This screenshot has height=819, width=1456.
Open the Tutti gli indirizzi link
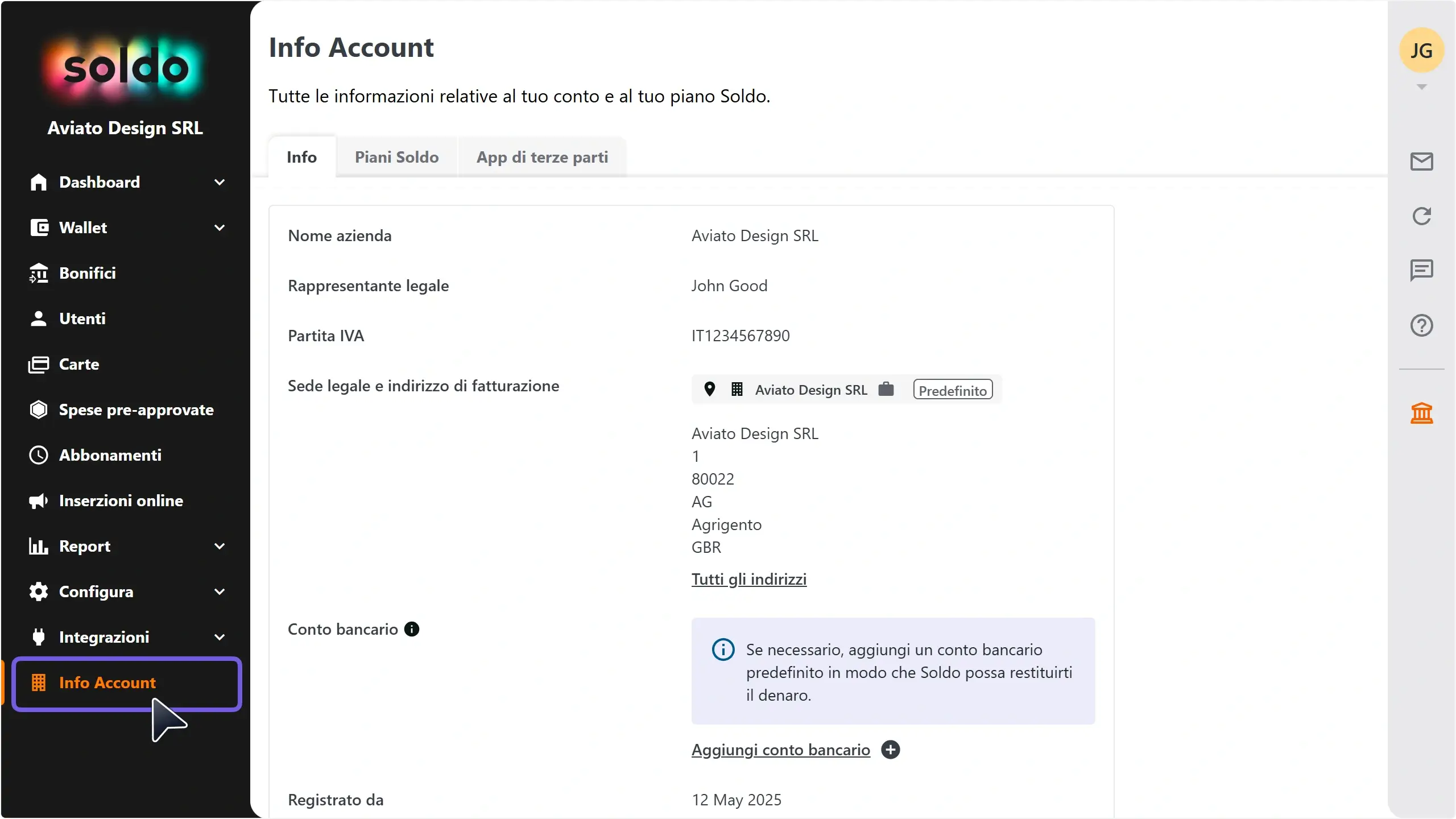click(x=749, y=579)
